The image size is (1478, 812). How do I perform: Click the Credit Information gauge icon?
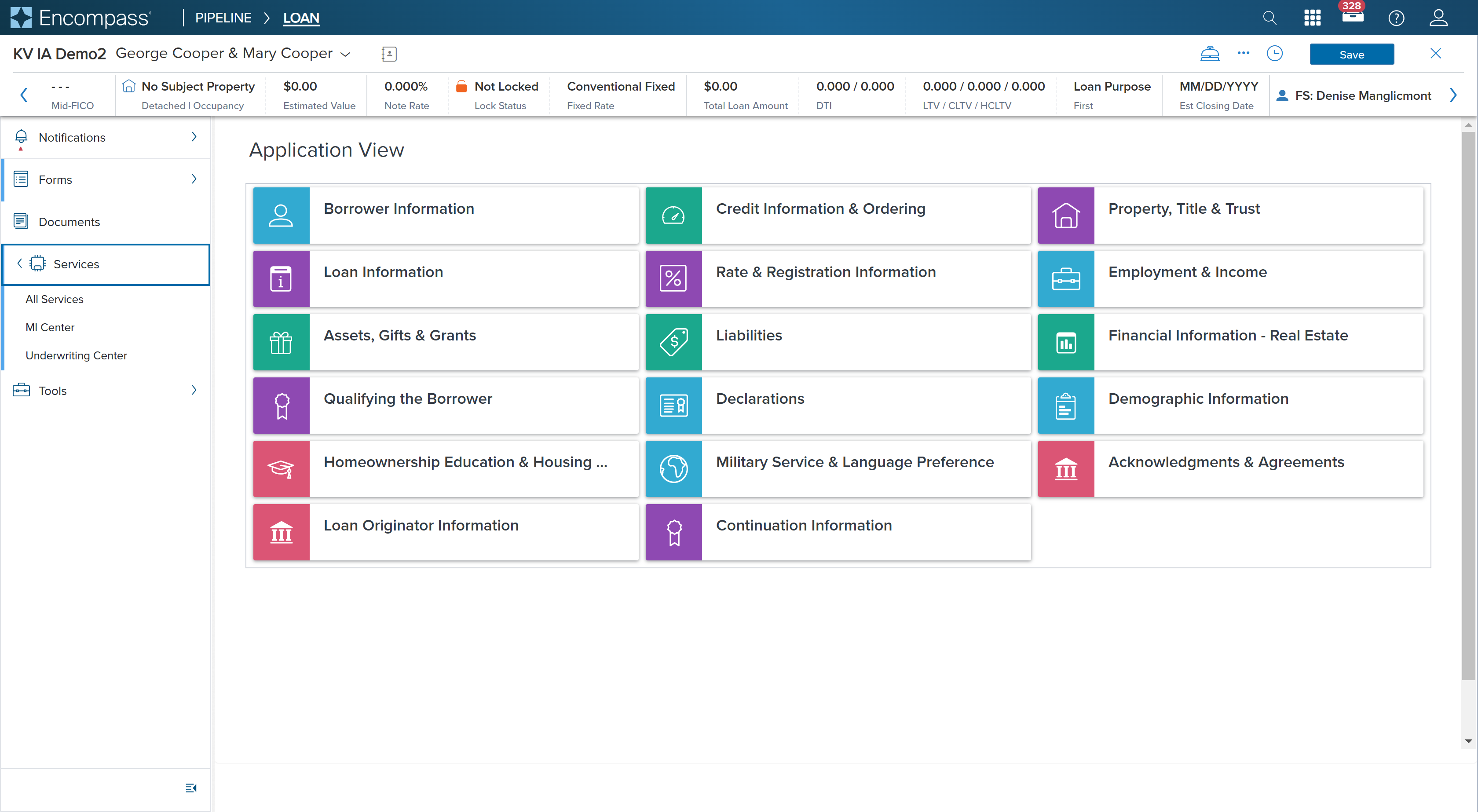[x=673, y=215]
